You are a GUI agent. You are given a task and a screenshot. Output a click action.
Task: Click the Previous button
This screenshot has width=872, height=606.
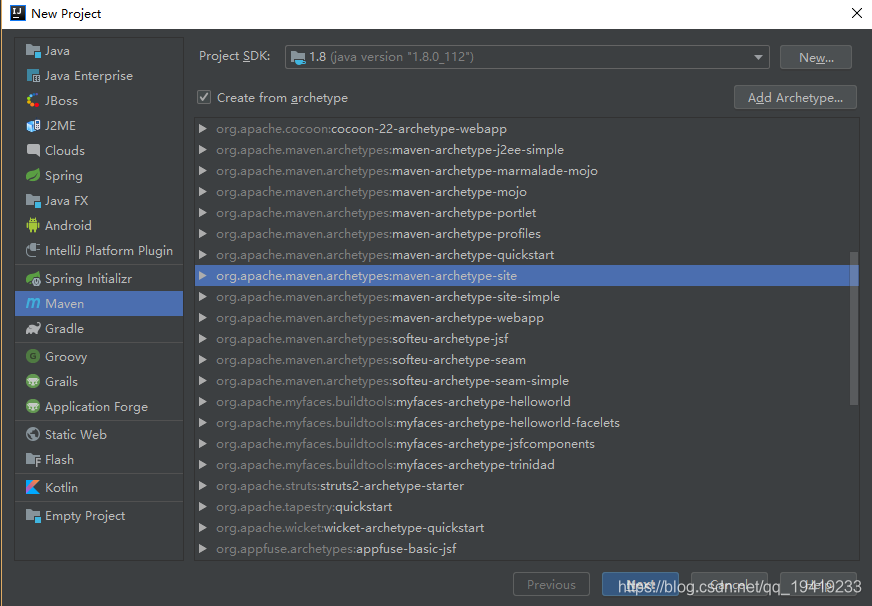click(x=551, y=584)
